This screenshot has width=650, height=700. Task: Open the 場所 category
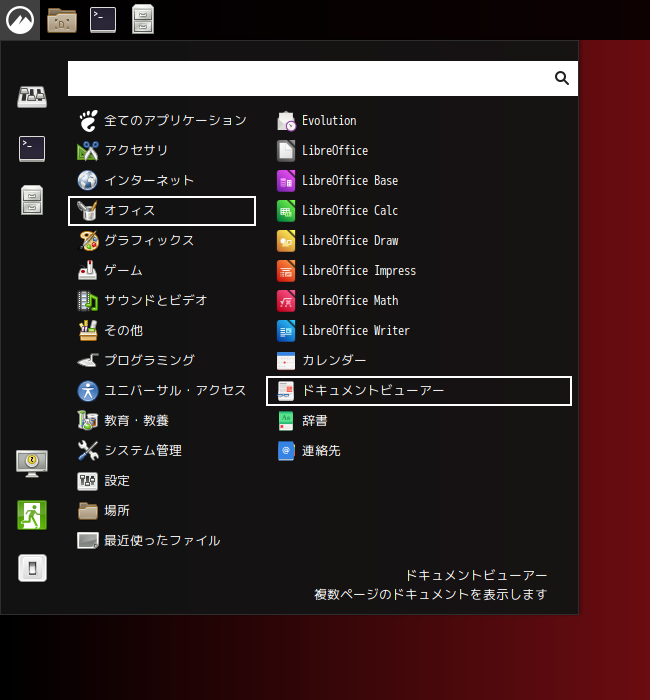tap(162, 511)
